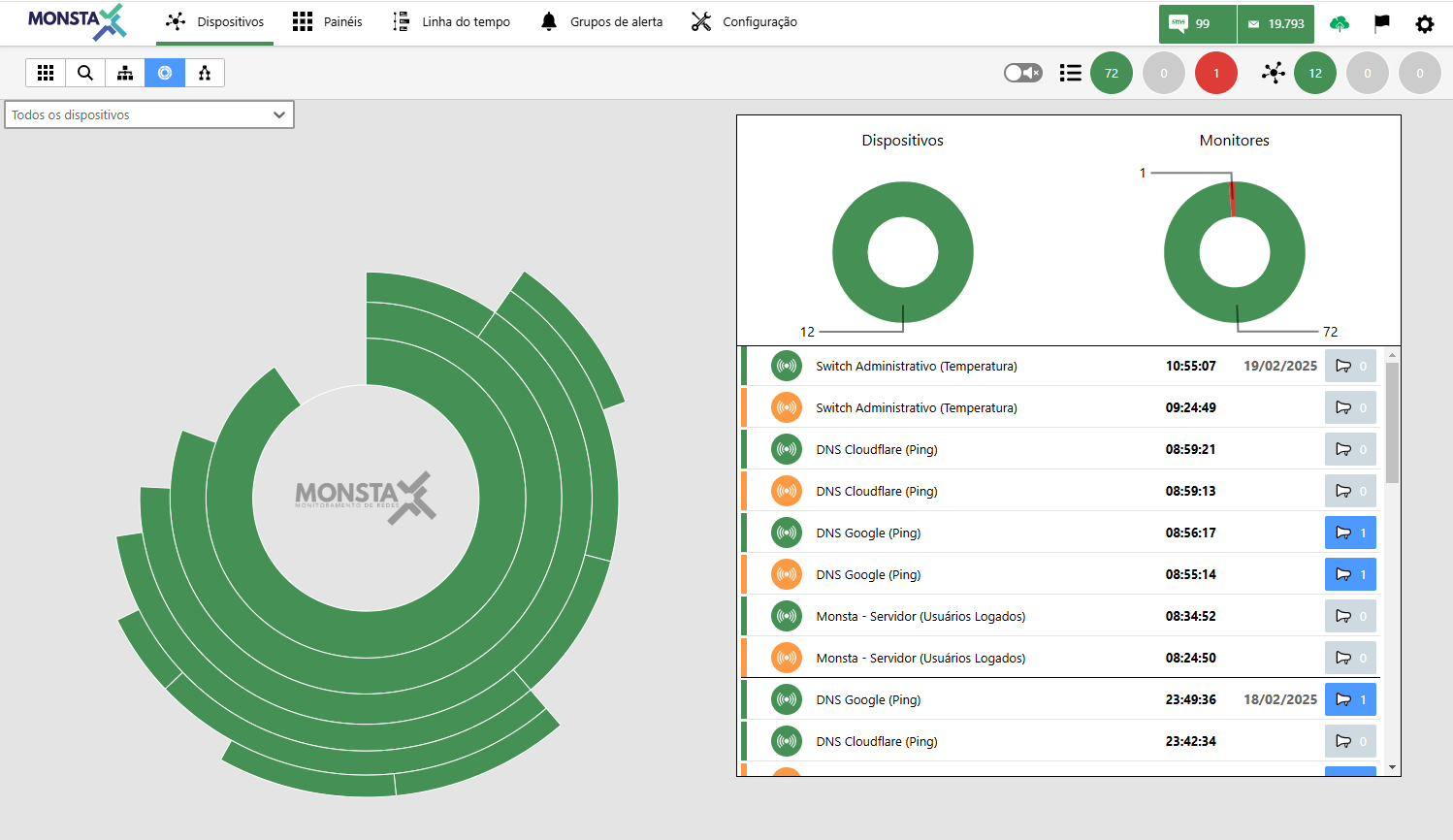Screen dimensions: 1453x840
Task: Click the event list scrollbar thumb
Action: 1393,422
